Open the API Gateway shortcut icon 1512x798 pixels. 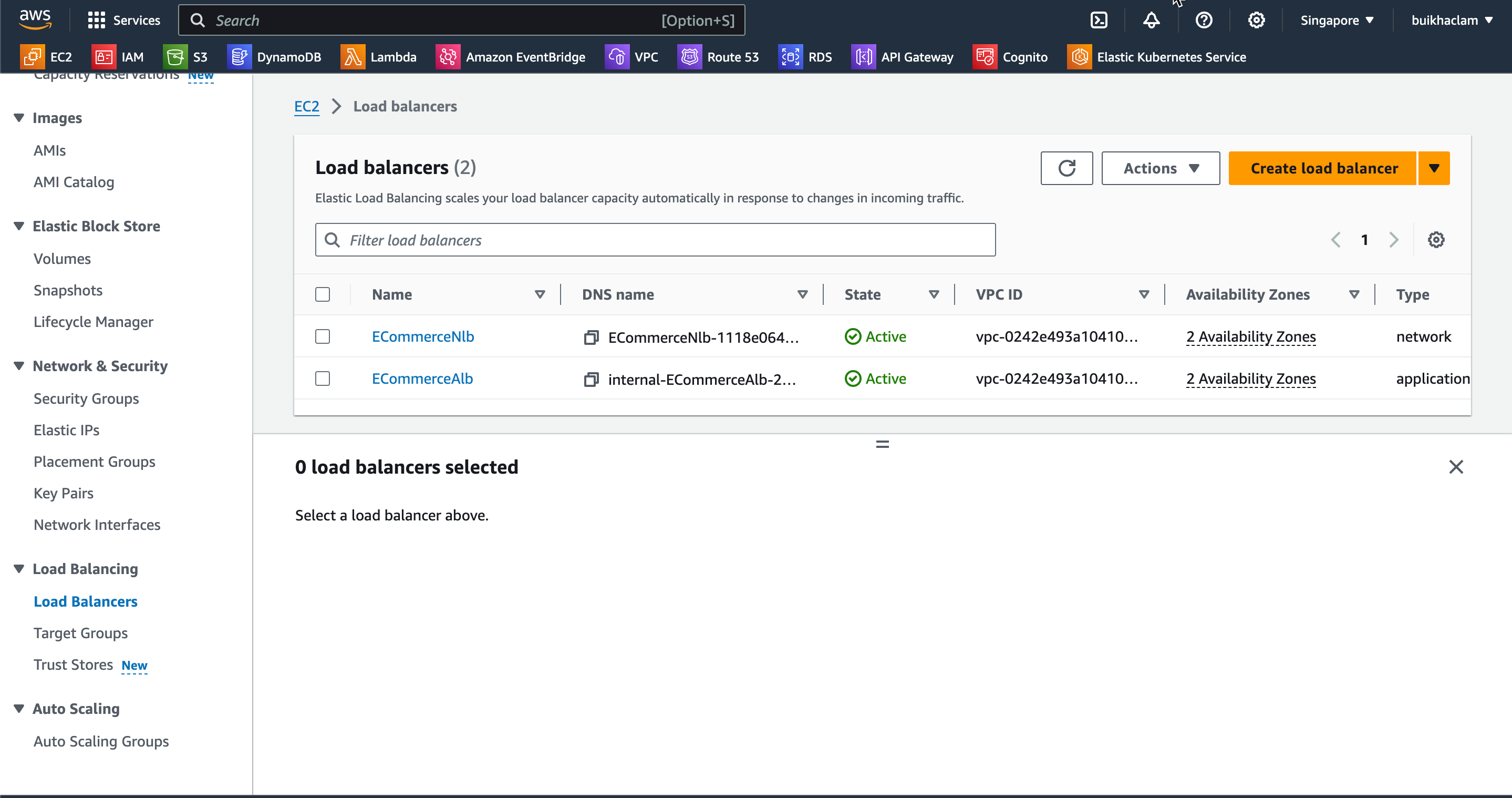(x=863, y=57)
